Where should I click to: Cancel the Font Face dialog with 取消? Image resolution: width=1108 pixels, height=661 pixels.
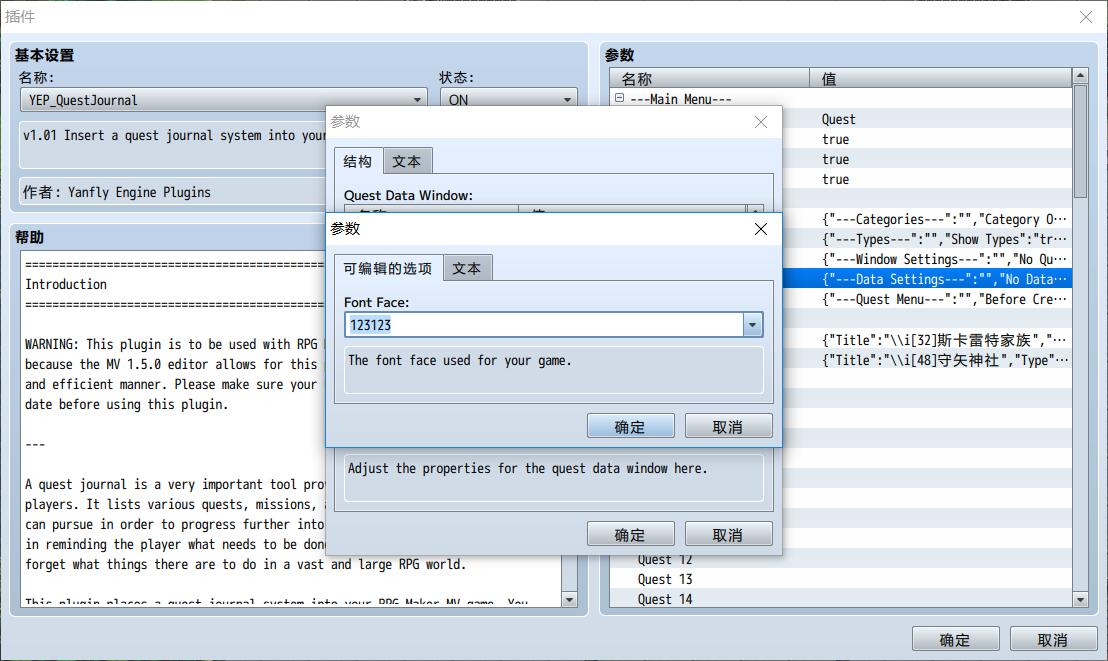point(729,426)
